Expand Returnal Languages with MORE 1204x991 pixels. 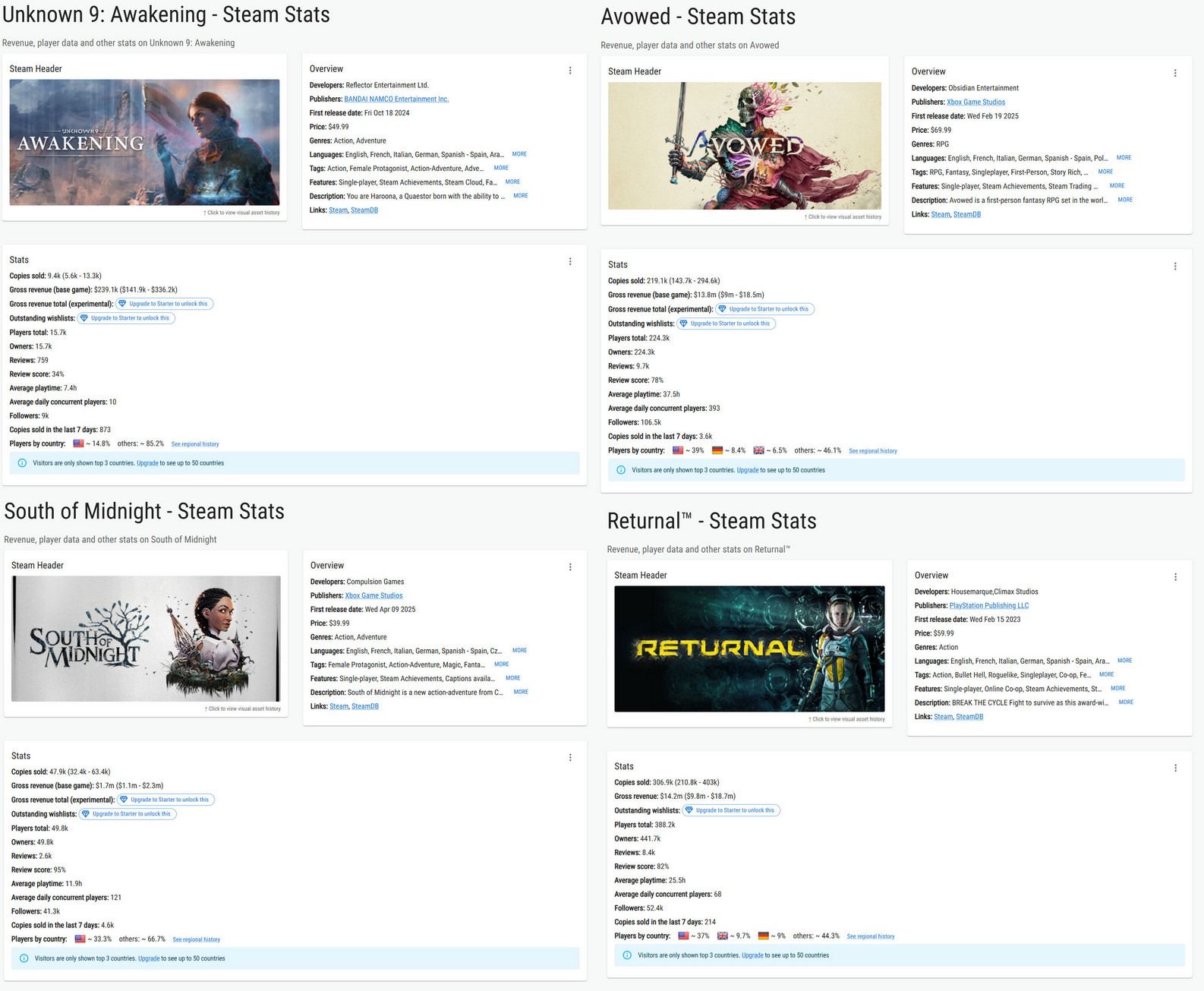[1124, 661]
